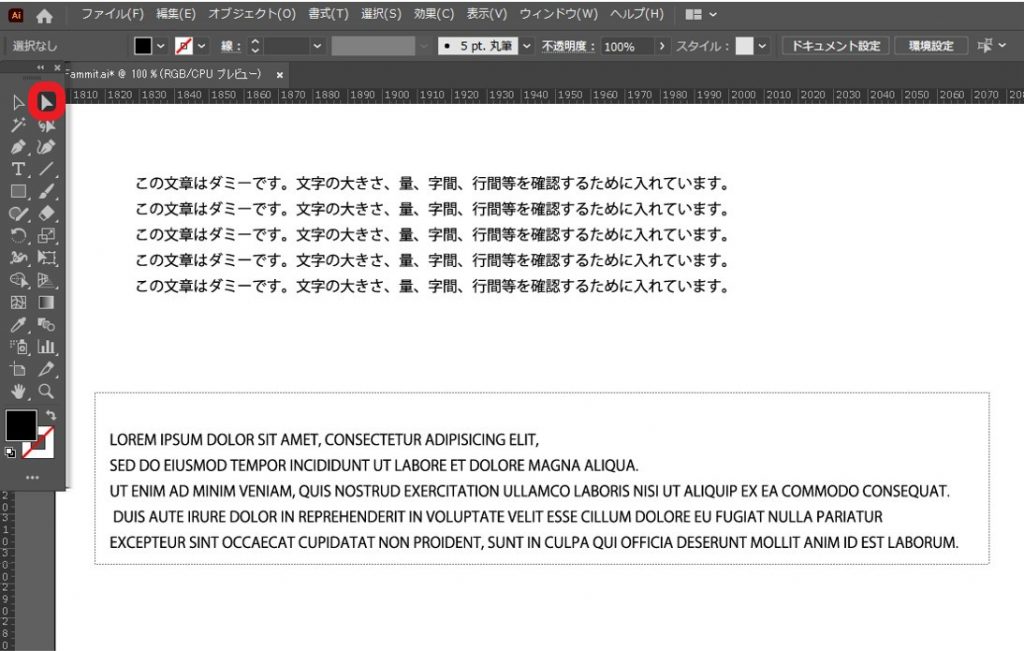
Task: Select the Shaper tool
Action: (x=18, y=214)
